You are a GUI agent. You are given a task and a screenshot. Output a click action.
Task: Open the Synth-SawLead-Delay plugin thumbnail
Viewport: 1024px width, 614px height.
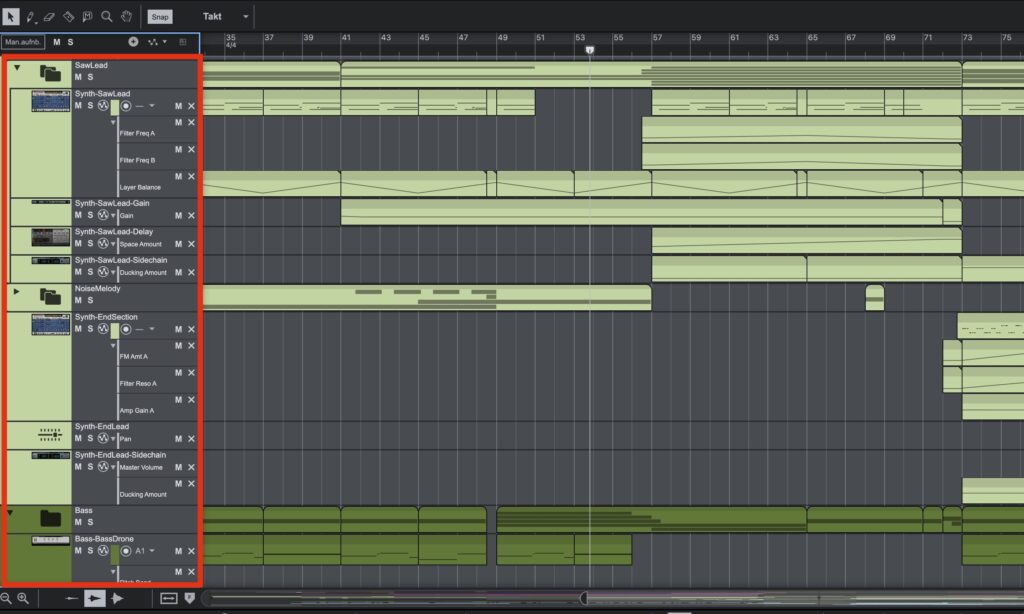[51, 237]
